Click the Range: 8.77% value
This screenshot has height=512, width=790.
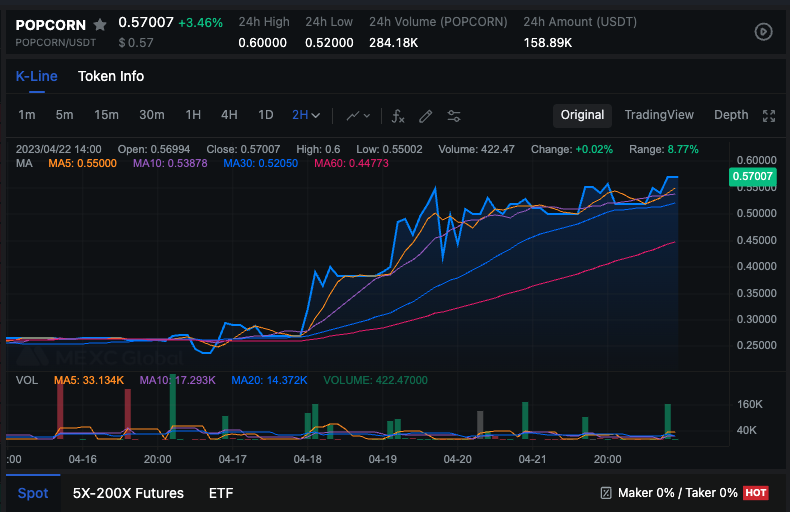click(x=664, y=149)
